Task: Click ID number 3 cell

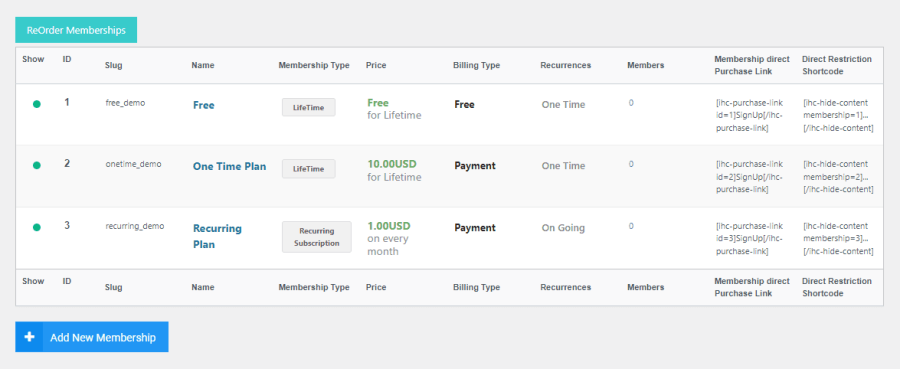Action: pos(67,226)
